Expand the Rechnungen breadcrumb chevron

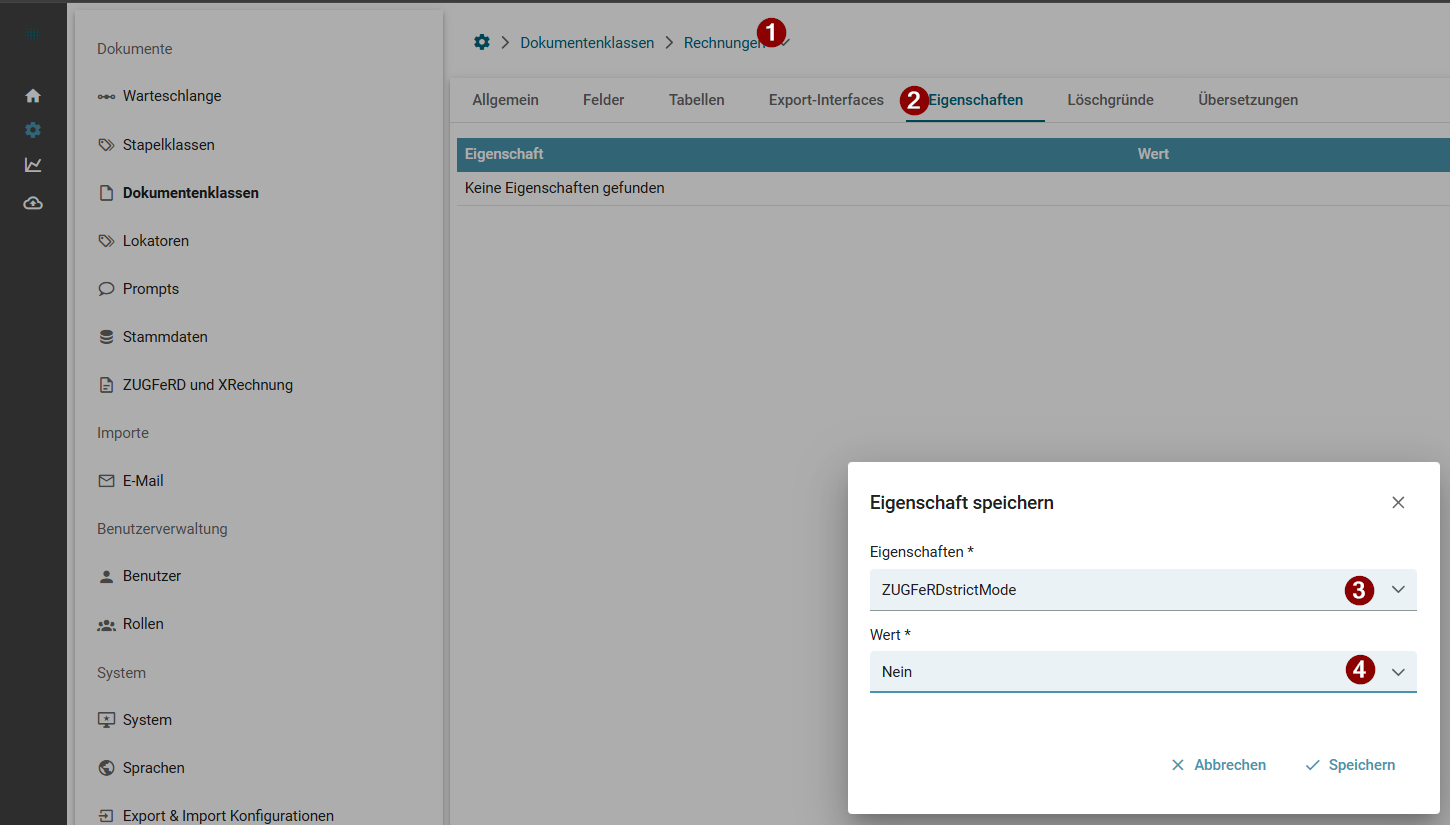point(785,42)
